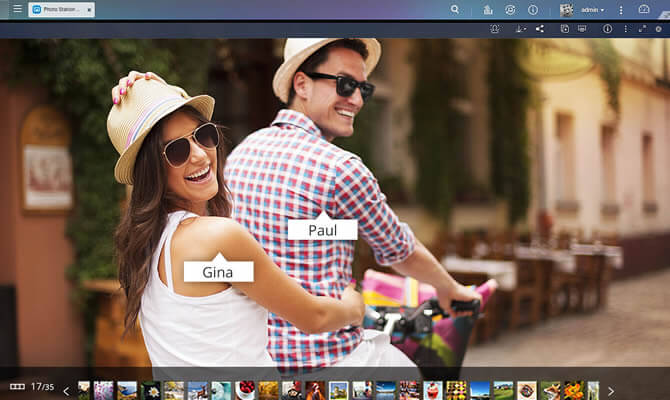Click the face tagging icon
Screen dimensions: 670x400
click(x=496, y=29)
